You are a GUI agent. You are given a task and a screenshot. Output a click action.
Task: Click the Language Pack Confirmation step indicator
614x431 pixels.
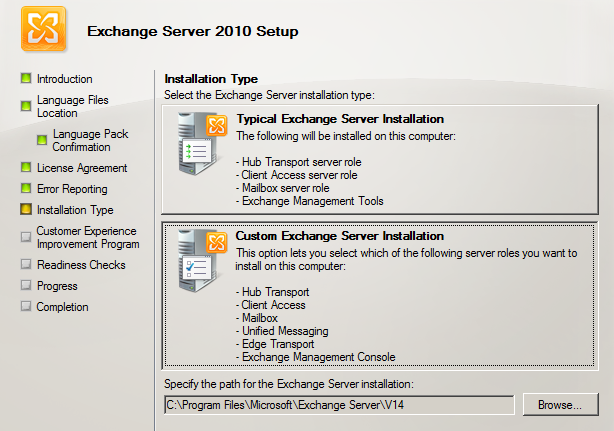[42, 140]
